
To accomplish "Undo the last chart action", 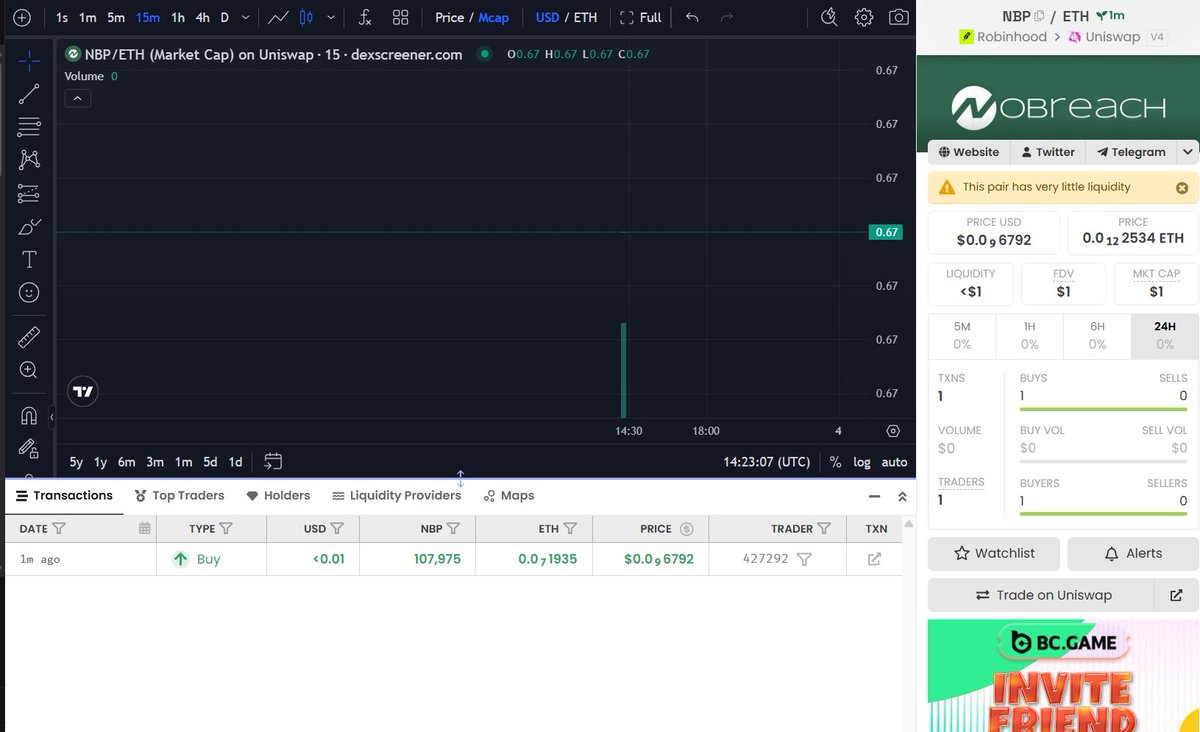I will click(x=692, y=17).
